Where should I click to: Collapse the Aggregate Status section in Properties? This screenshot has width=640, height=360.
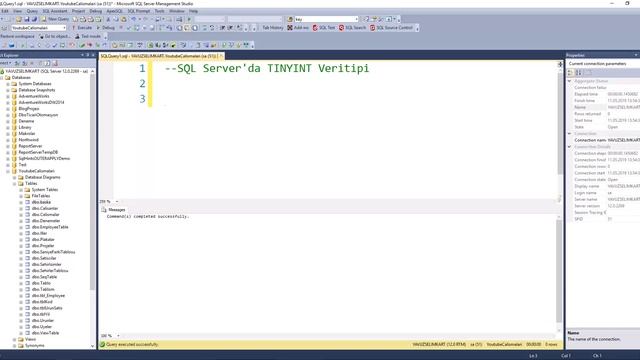[569, 81]
